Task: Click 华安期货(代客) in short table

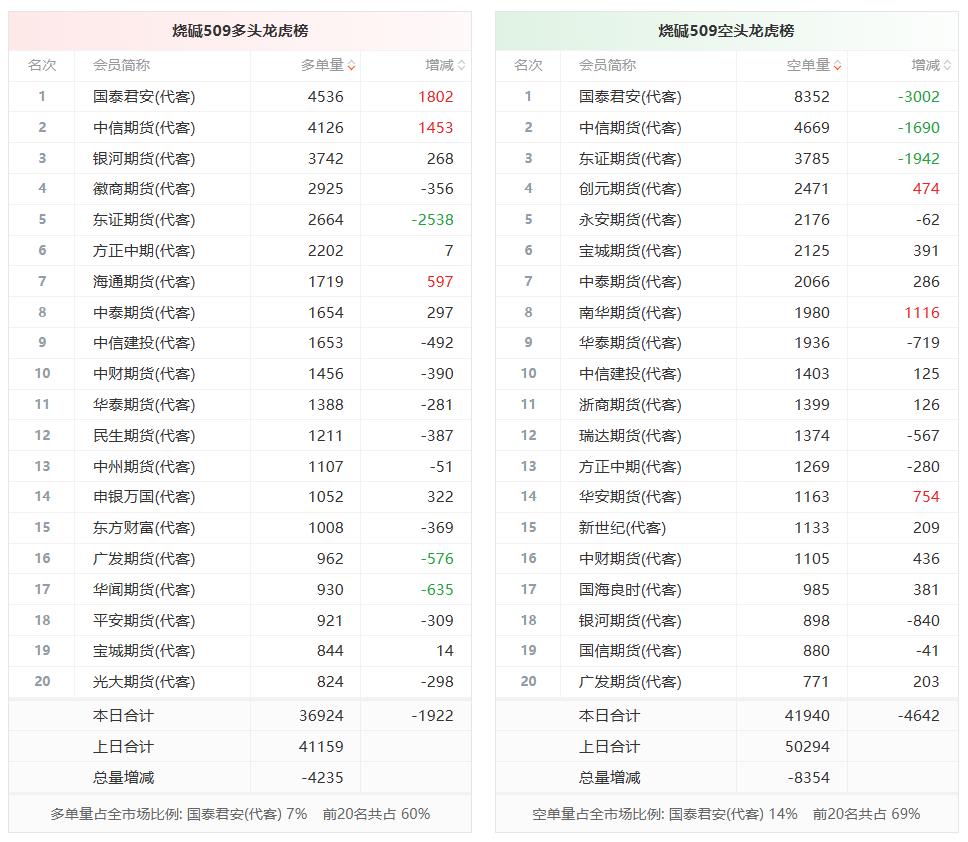Action: coord(630,497)
